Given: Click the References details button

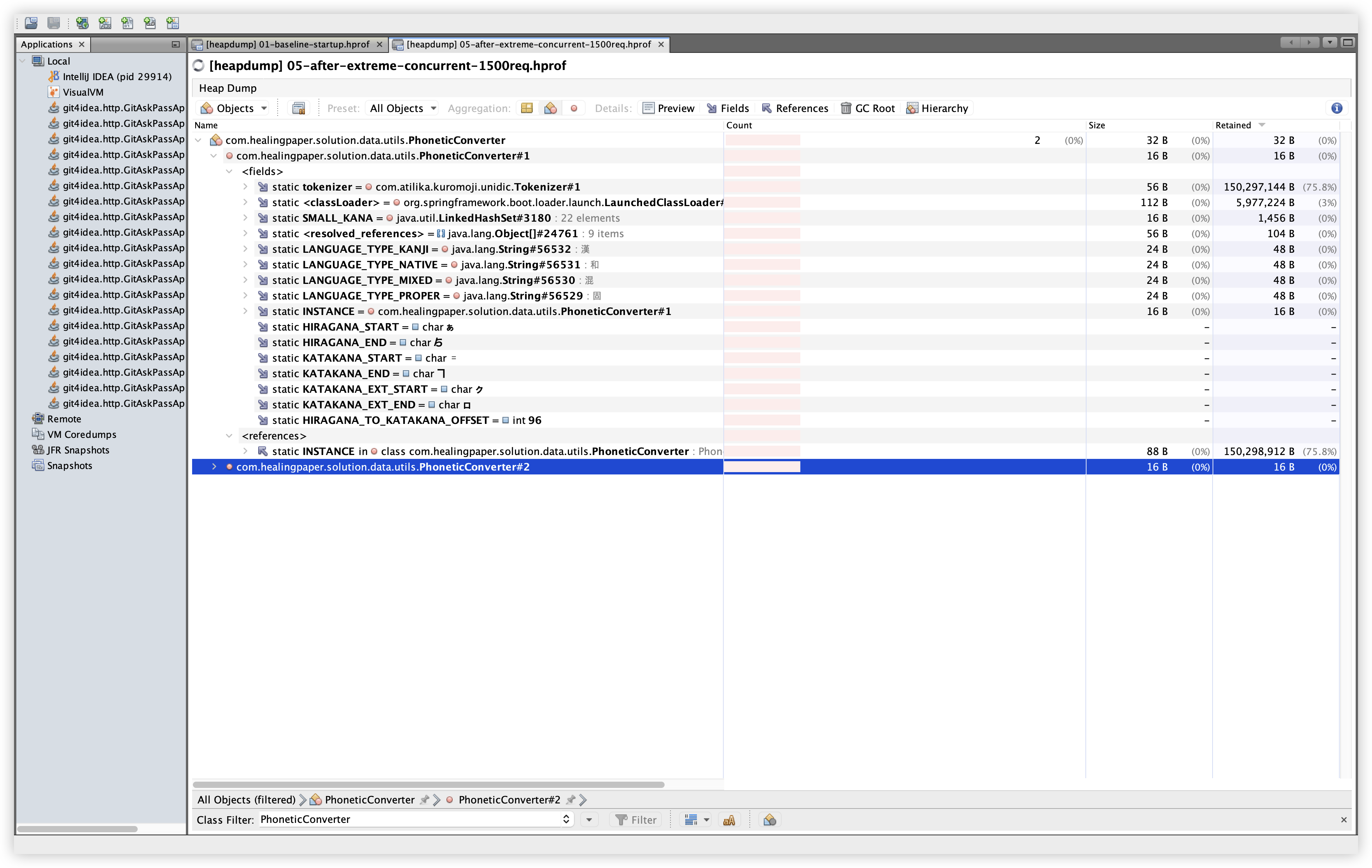Looking at the screenshot, I should 795,108.
